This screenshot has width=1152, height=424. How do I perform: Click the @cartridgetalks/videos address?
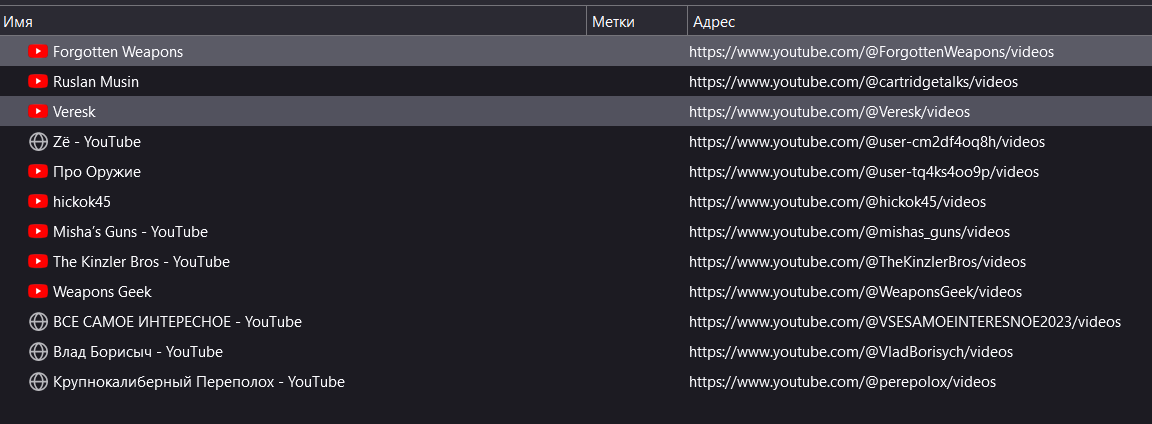pyautogui.click(x=853, y=82)
